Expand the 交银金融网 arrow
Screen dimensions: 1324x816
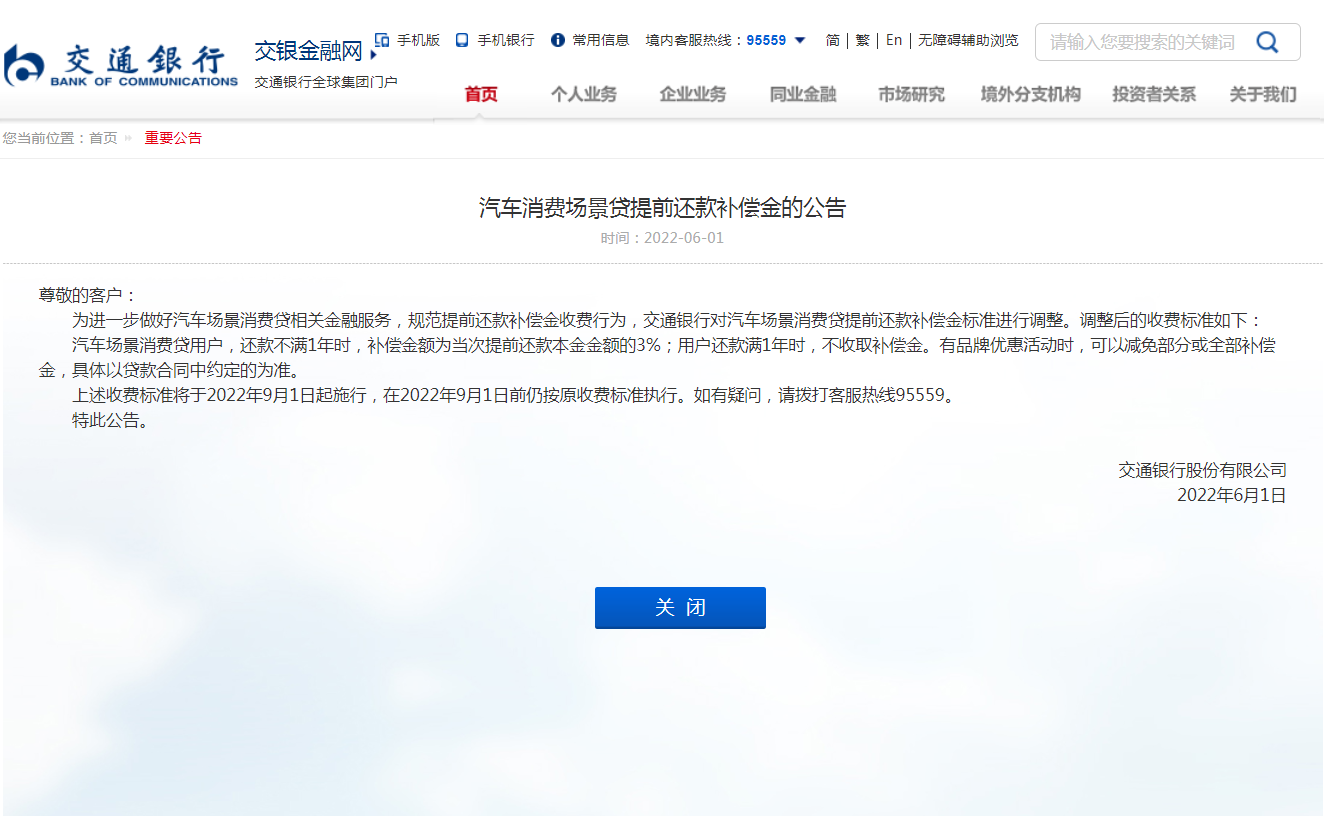pyautogui.click(x=373, y=55)
